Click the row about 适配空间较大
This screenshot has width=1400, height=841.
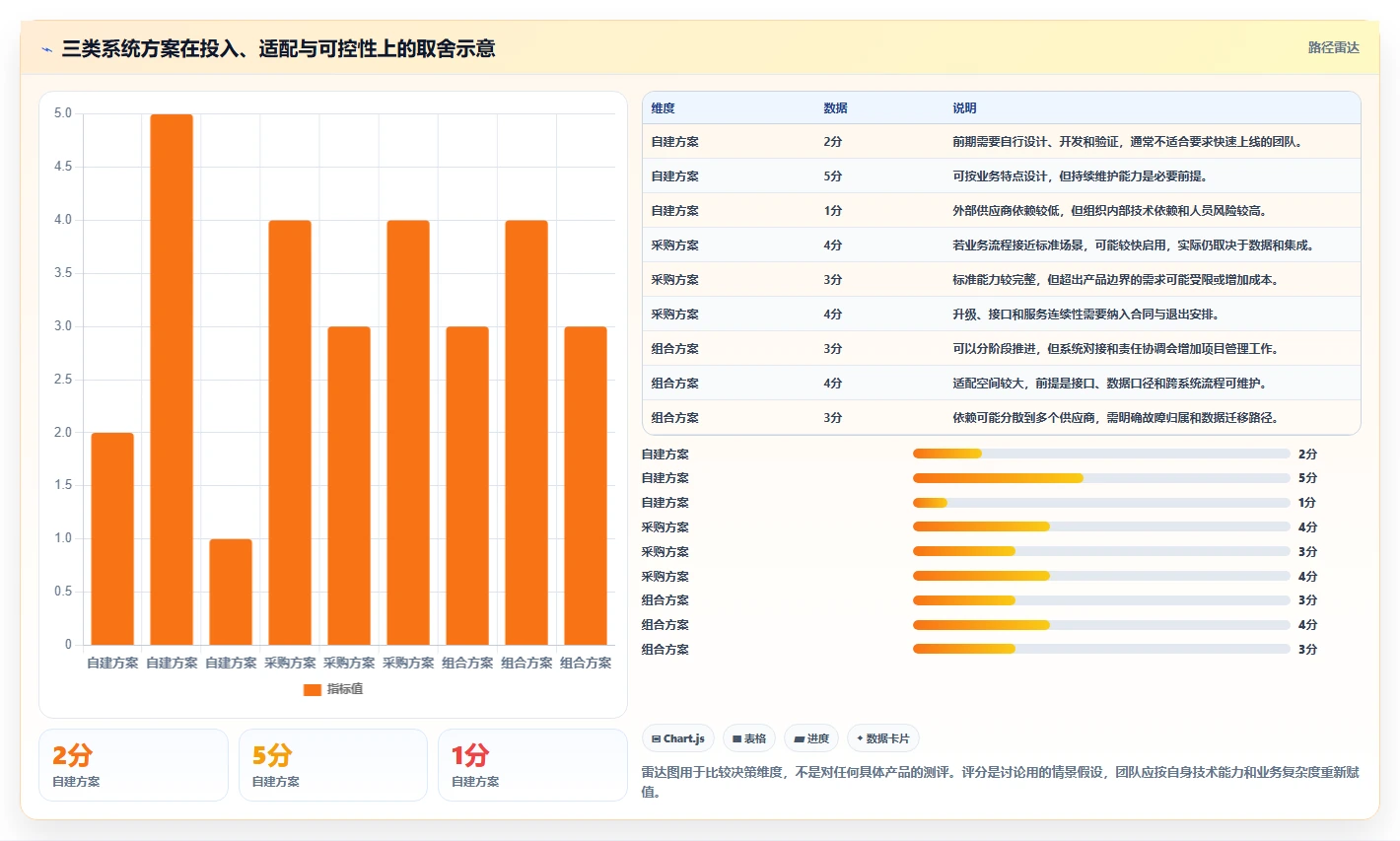point(1002,384)
